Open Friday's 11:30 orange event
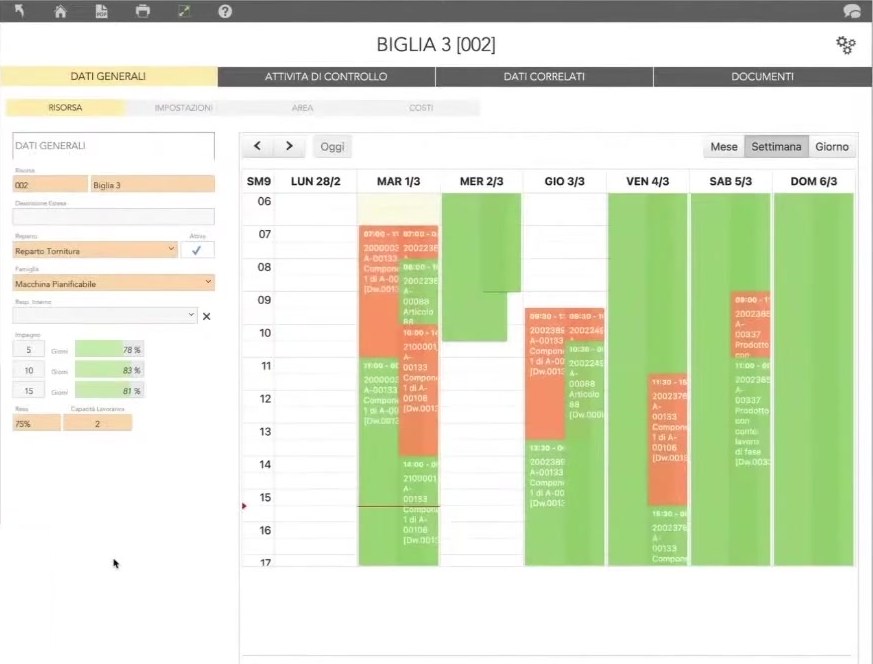Image resolution: width=873 pixels, height=664 pixels. pyautogui.click(x=668, y=439)
